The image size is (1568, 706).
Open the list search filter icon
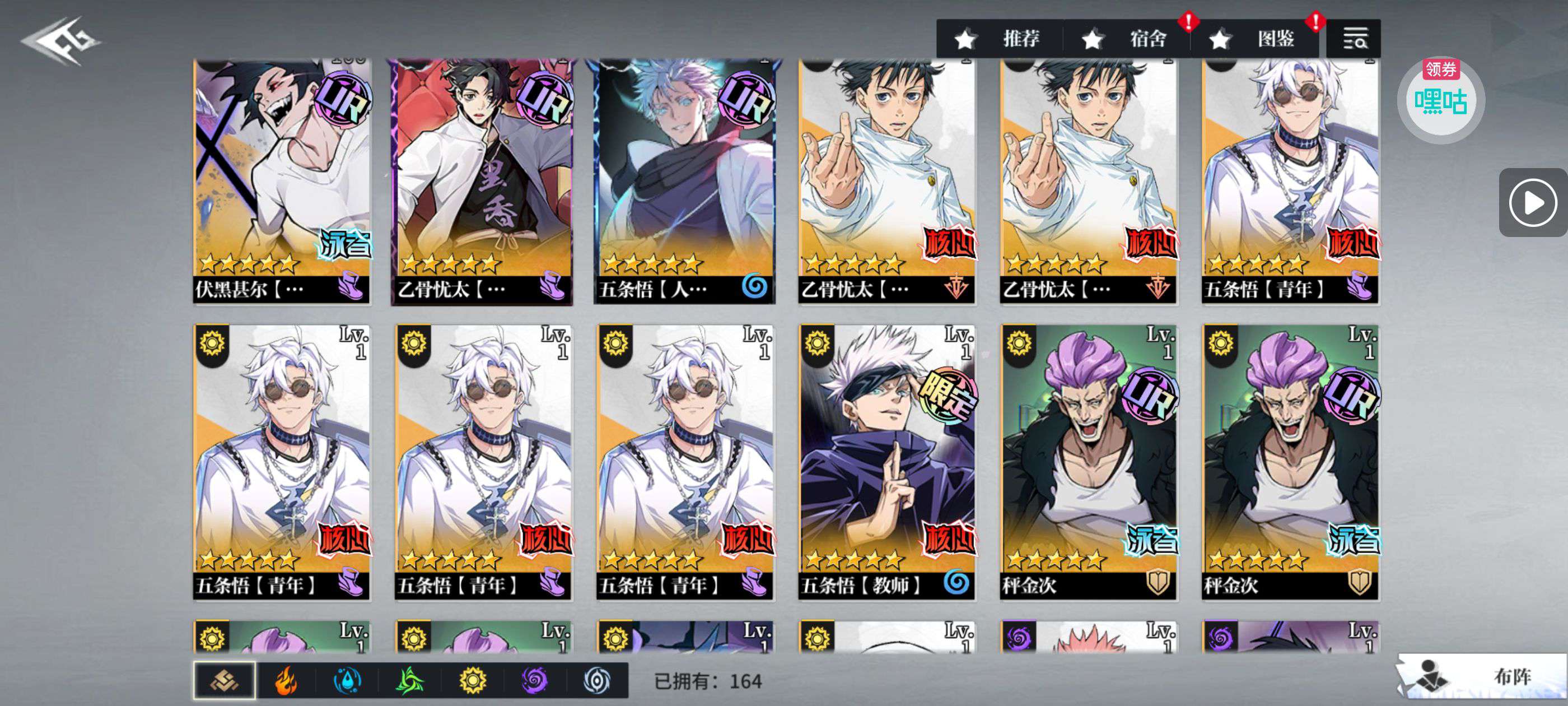[x=1354, y=39]
